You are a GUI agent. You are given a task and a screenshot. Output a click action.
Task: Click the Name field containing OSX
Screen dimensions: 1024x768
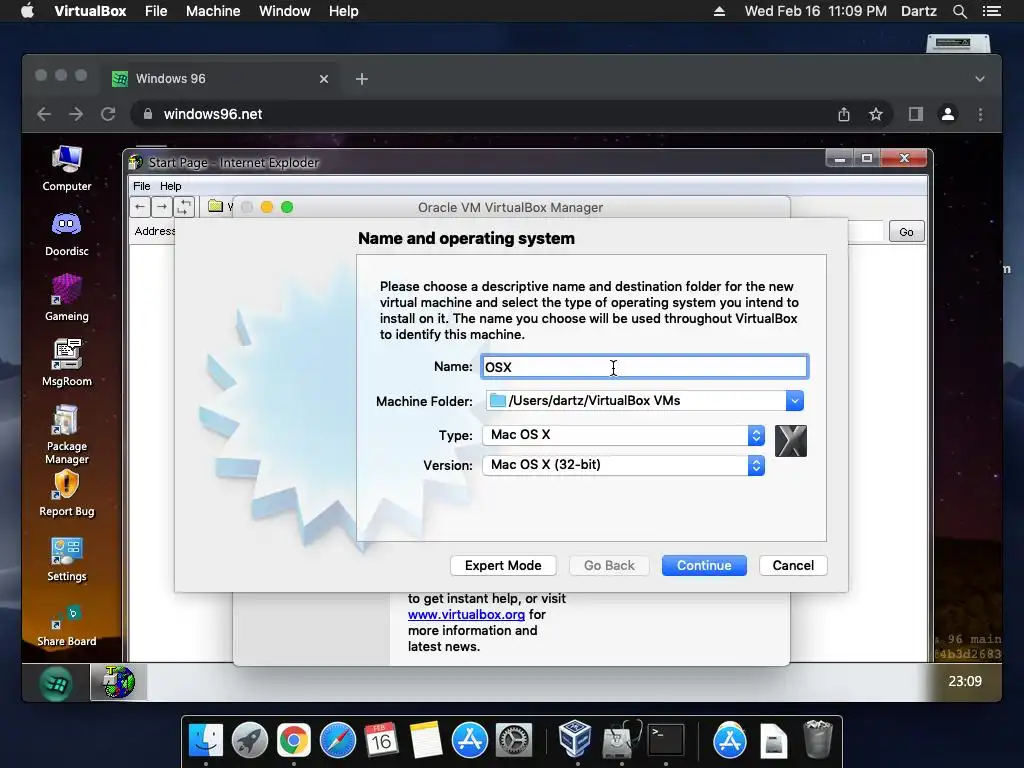645,367
